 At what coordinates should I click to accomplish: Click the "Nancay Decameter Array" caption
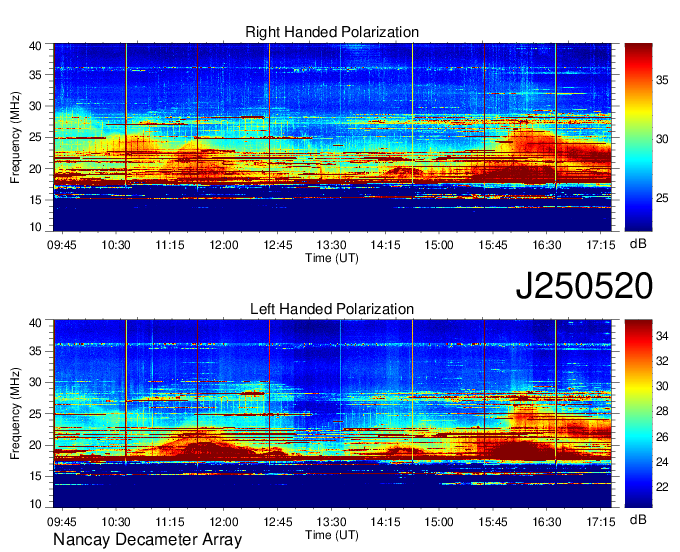coord(147,540)
